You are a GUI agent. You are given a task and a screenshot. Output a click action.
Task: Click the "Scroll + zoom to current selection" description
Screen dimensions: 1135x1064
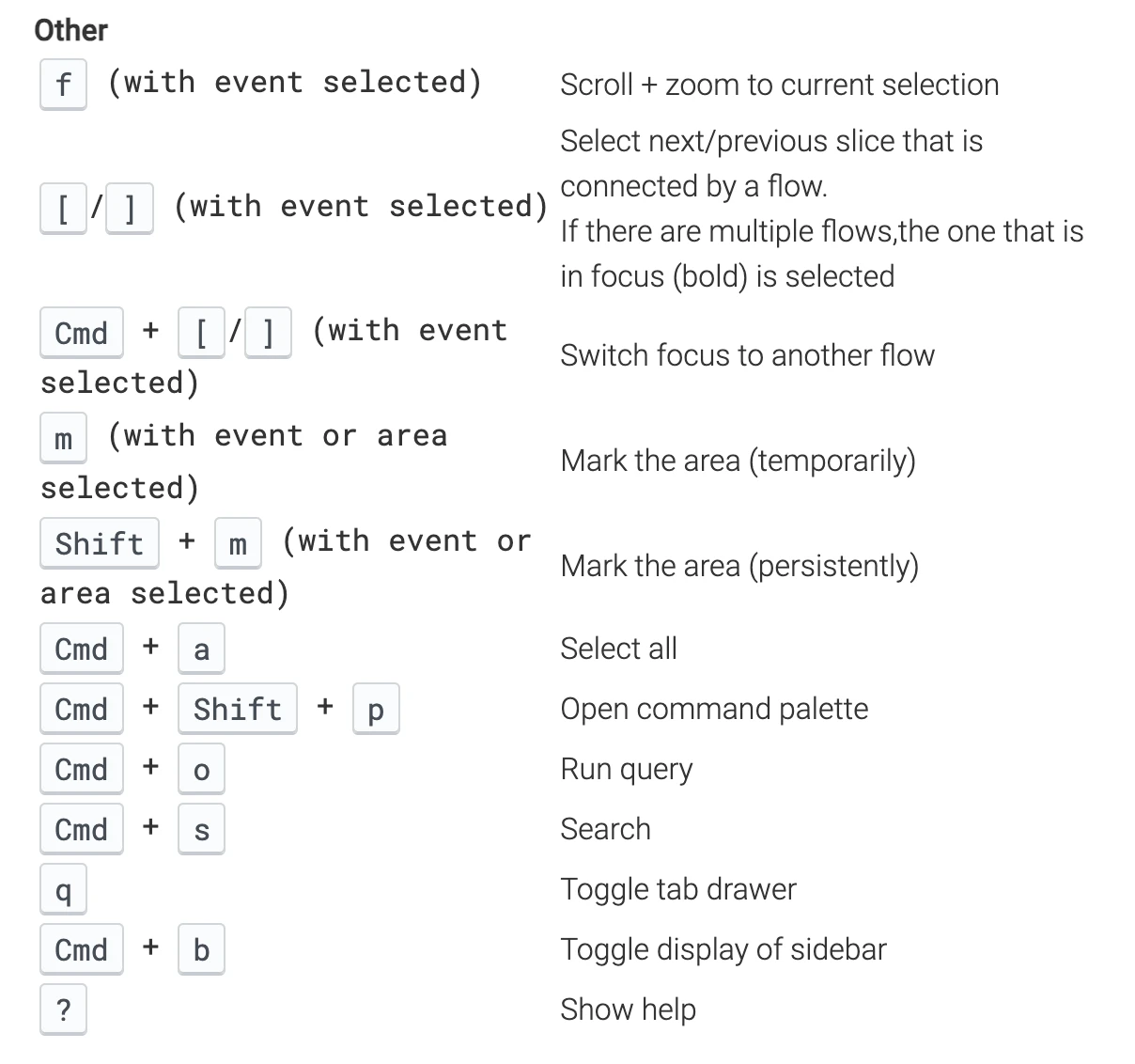click(x=779, y=85)
